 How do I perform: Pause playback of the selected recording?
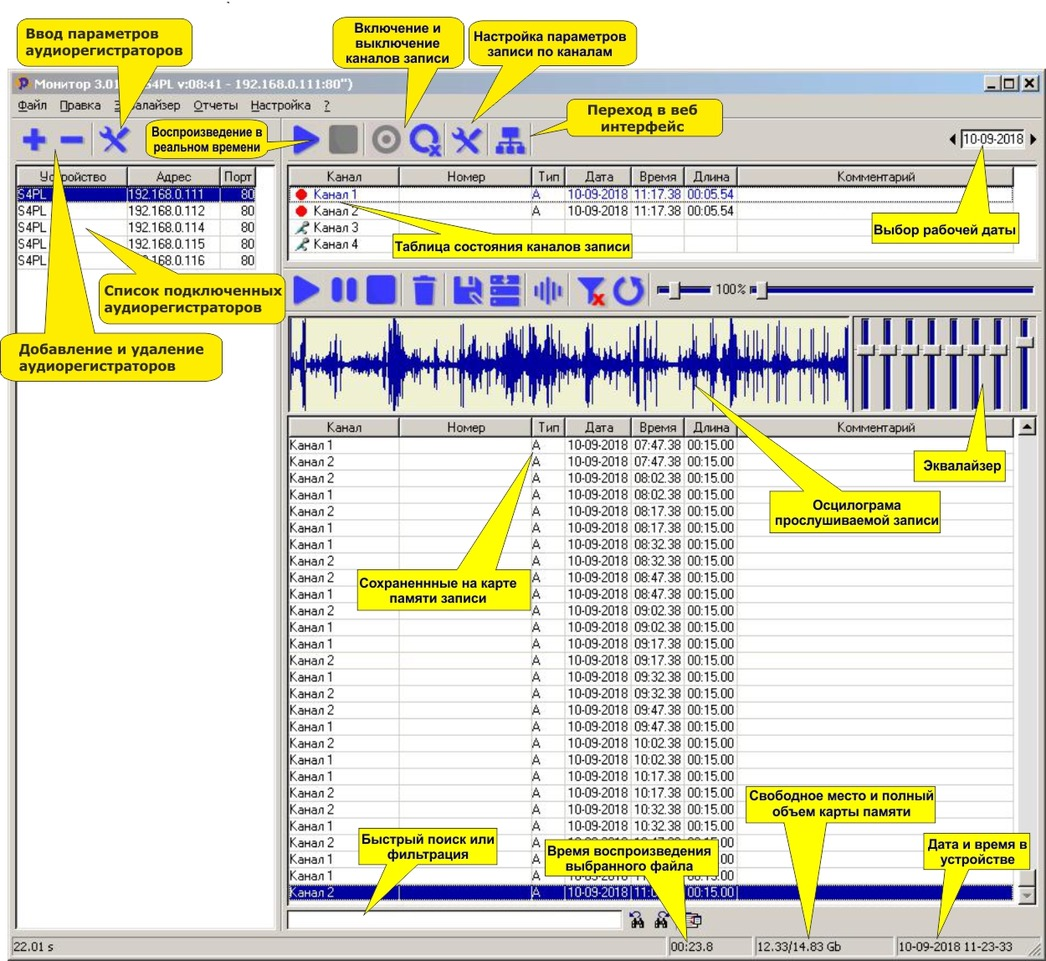[x=344, y=291]
